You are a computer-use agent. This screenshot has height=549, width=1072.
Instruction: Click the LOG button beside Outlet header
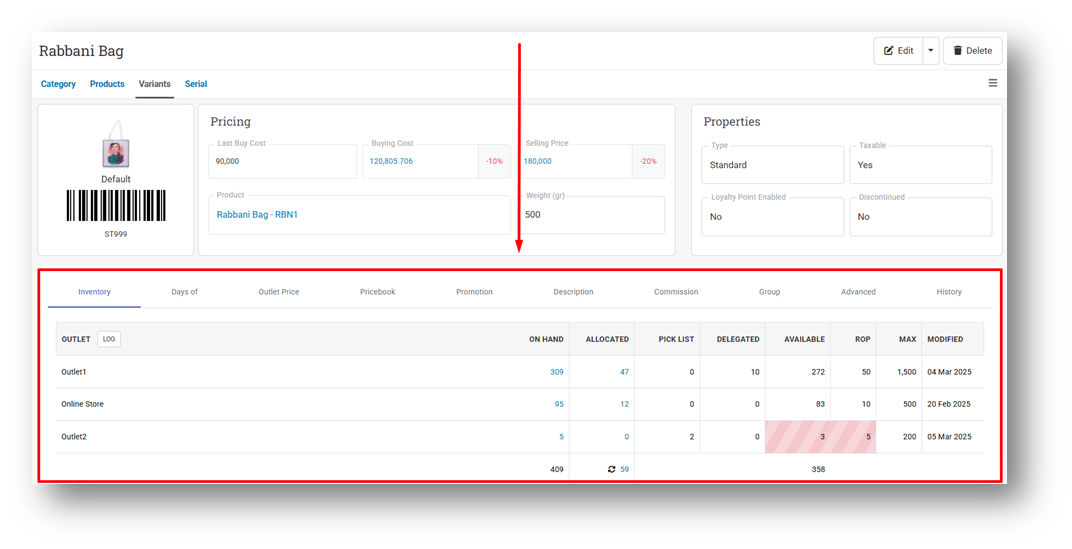coord(109,338)
